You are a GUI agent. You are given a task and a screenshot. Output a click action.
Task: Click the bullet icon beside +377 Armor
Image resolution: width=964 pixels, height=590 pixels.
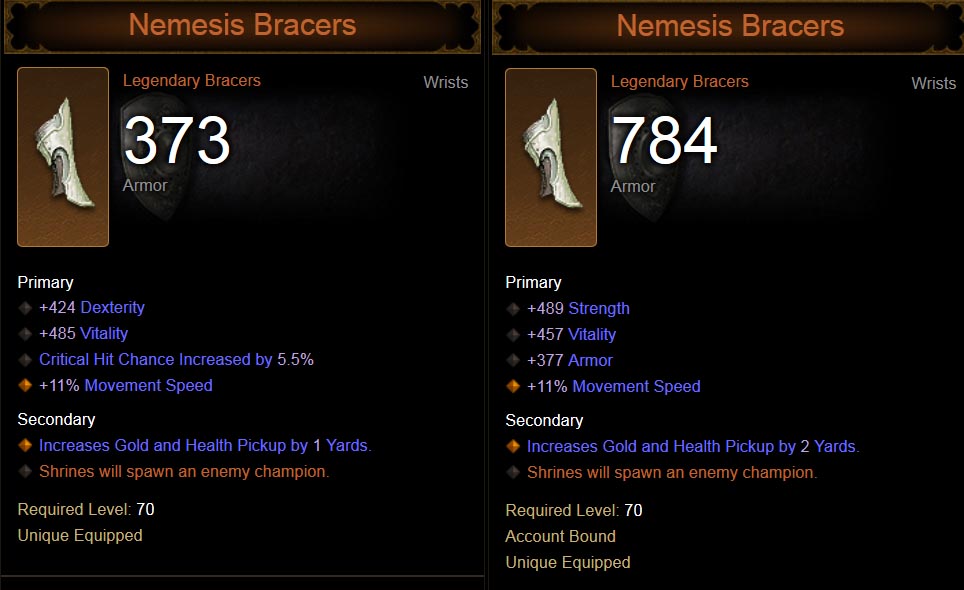pos(513,361)
